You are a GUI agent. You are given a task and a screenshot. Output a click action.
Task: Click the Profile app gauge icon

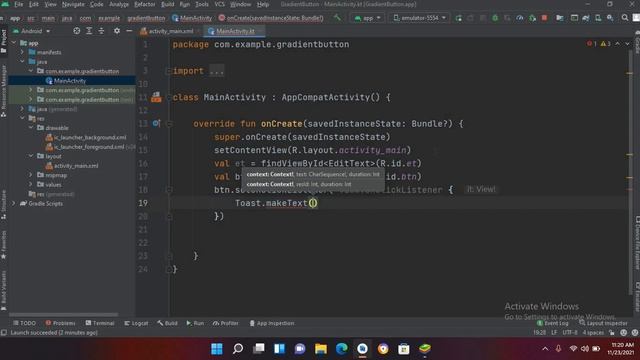520,18
